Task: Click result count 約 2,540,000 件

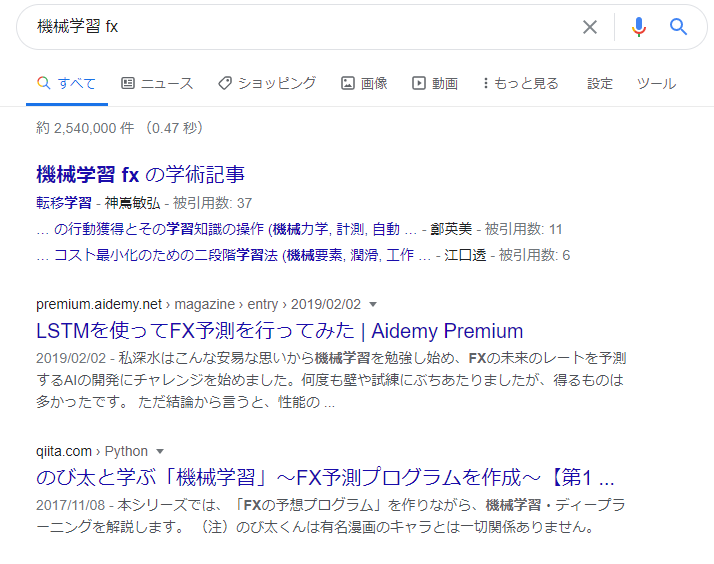Action: pyautogui.click(x=85, y=128)
